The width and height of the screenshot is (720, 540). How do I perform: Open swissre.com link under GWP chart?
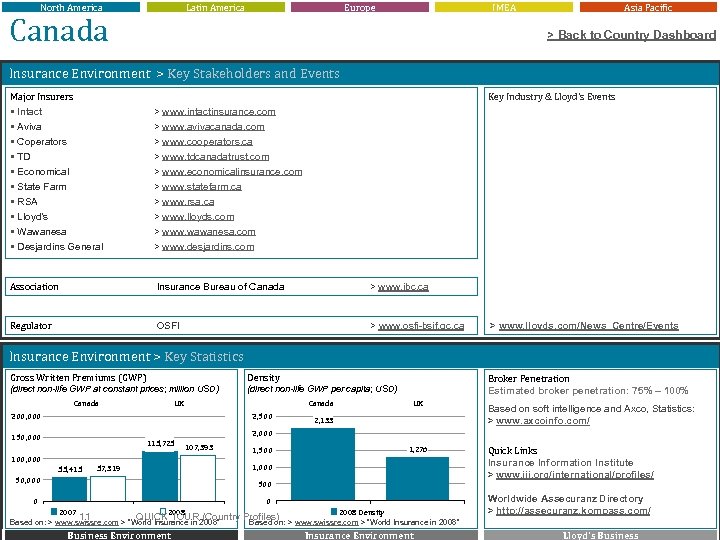(x=86, y=522)
